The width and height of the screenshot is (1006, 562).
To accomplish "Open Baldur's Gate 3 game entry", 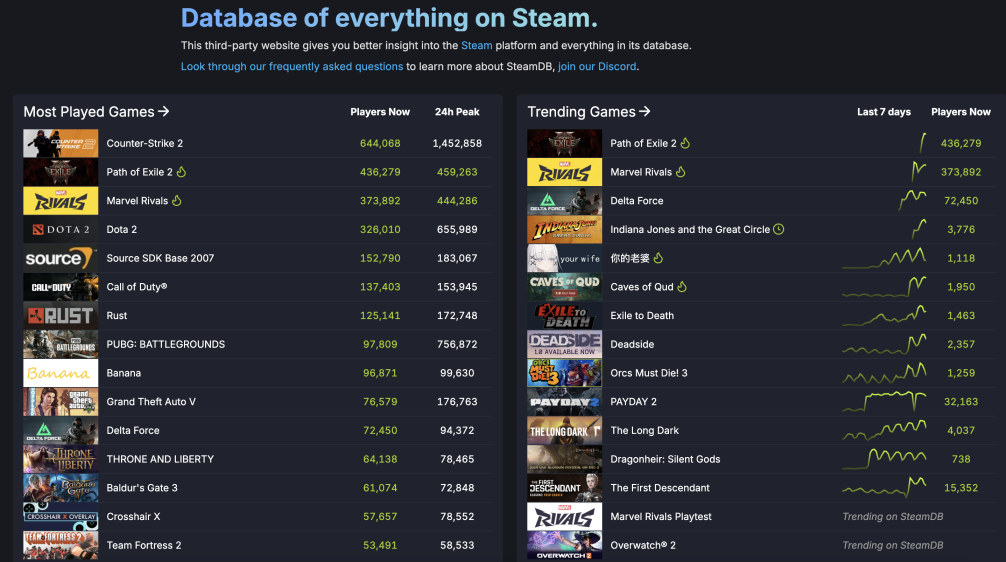I will (x=142, y=488).
